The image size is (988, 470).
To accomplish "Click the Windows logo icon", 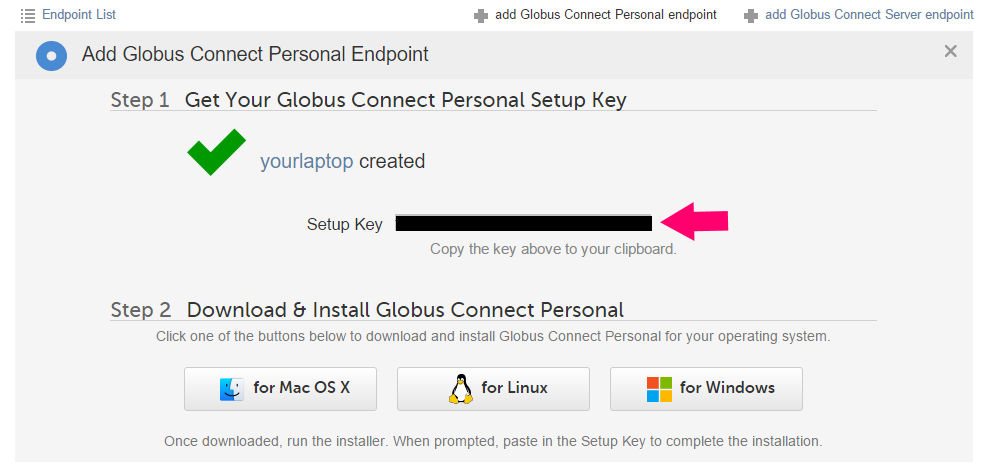I will [659, 389].
